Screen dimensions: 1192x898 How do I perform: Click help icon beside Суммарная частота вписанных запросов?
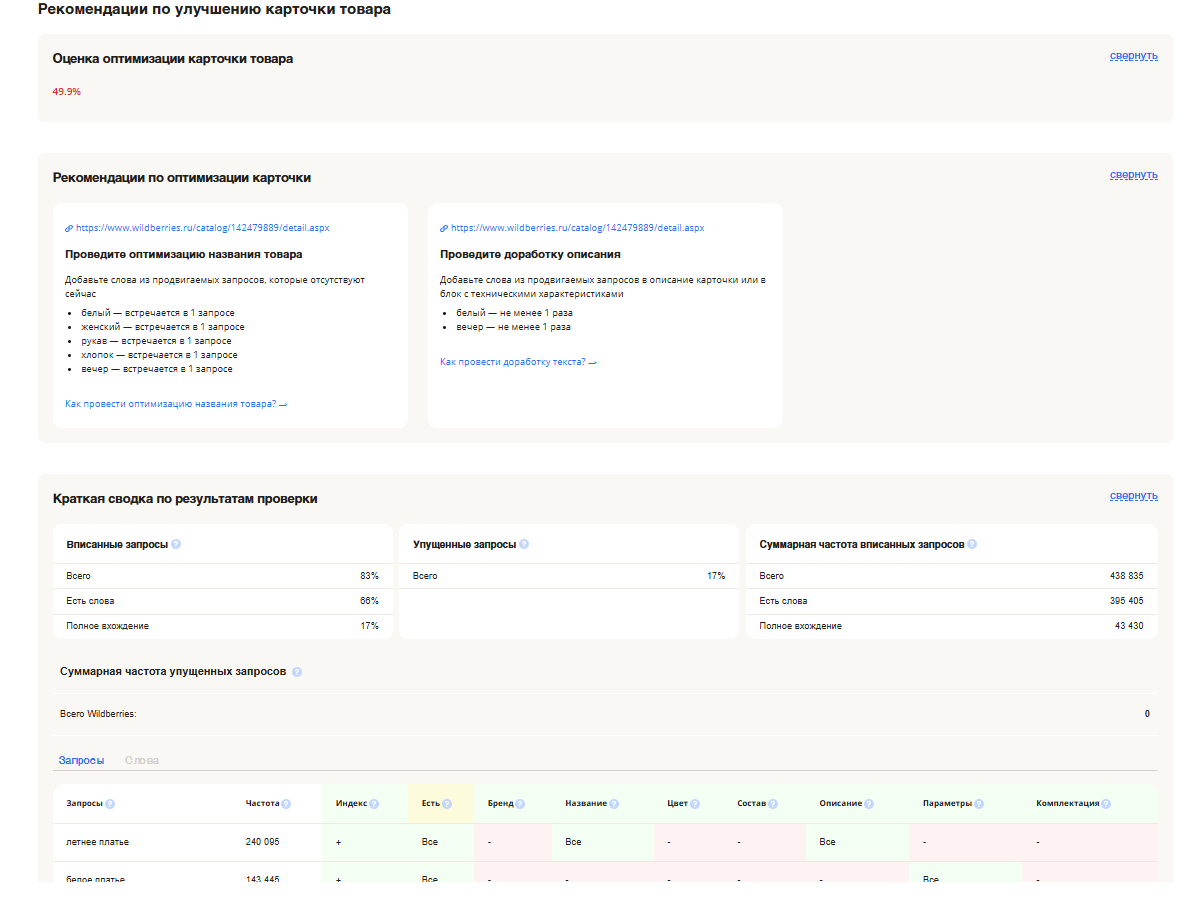[972, 545]
